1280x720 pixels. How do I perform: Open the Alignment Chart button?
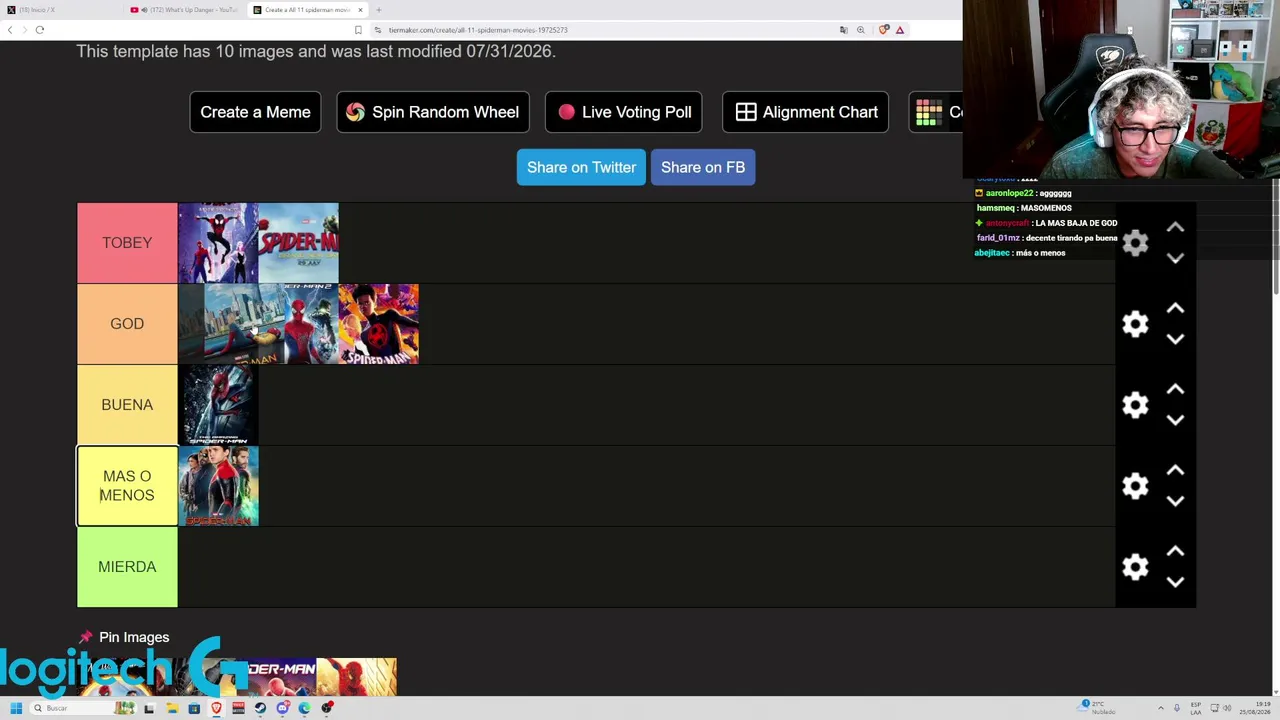(806, 112)
